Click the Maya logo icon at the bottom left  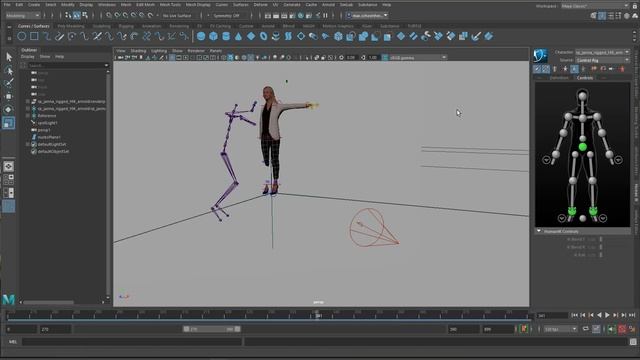[x=9, y=300]
